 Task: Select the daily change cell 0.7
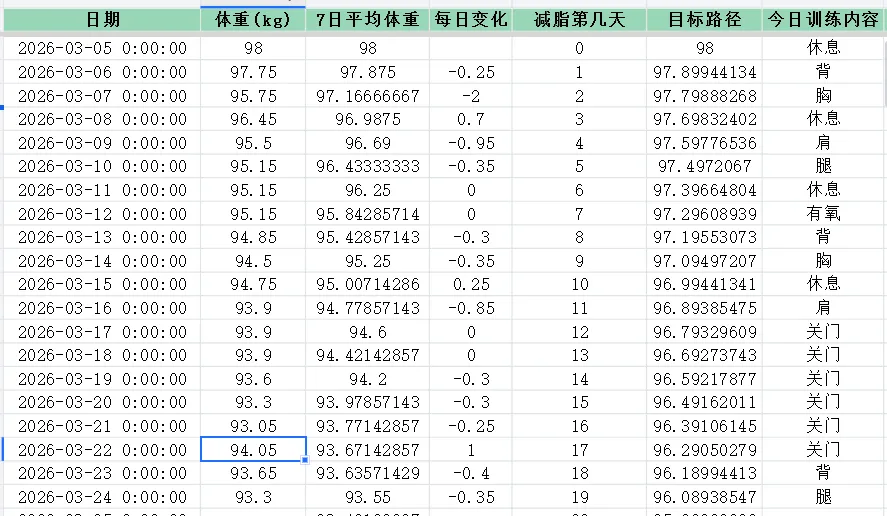coord(471,119)
